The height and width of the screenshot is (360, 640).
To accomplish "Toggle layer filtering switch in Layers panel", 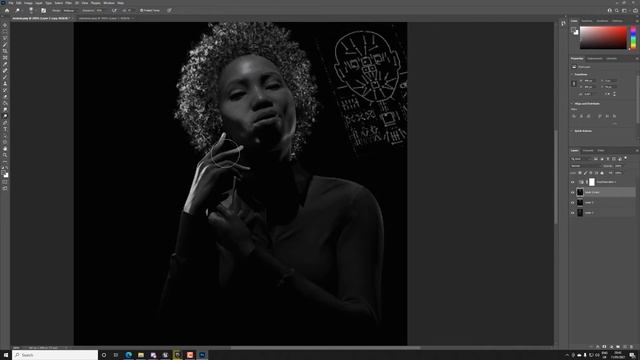I will tap(625, 158).
